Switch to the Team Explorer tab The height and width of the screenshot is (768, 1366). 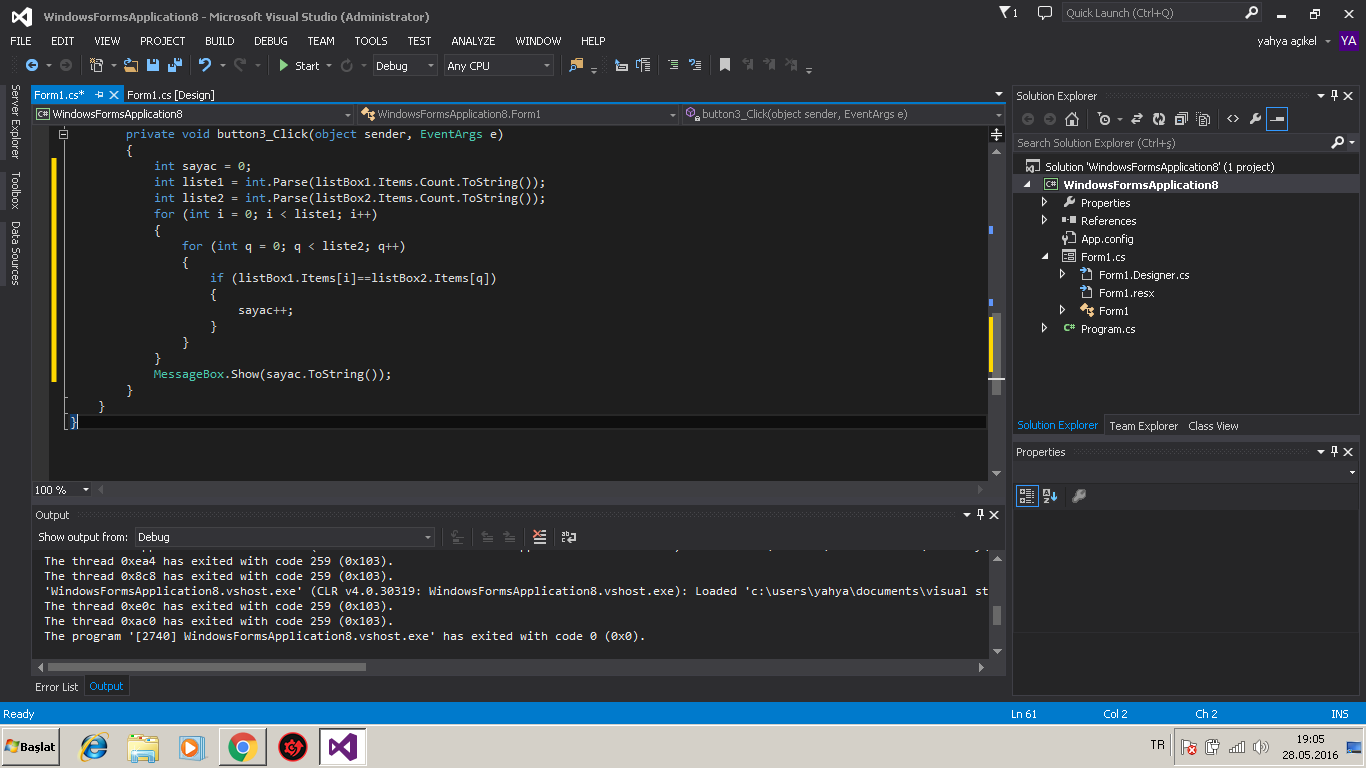point(1143,426)
